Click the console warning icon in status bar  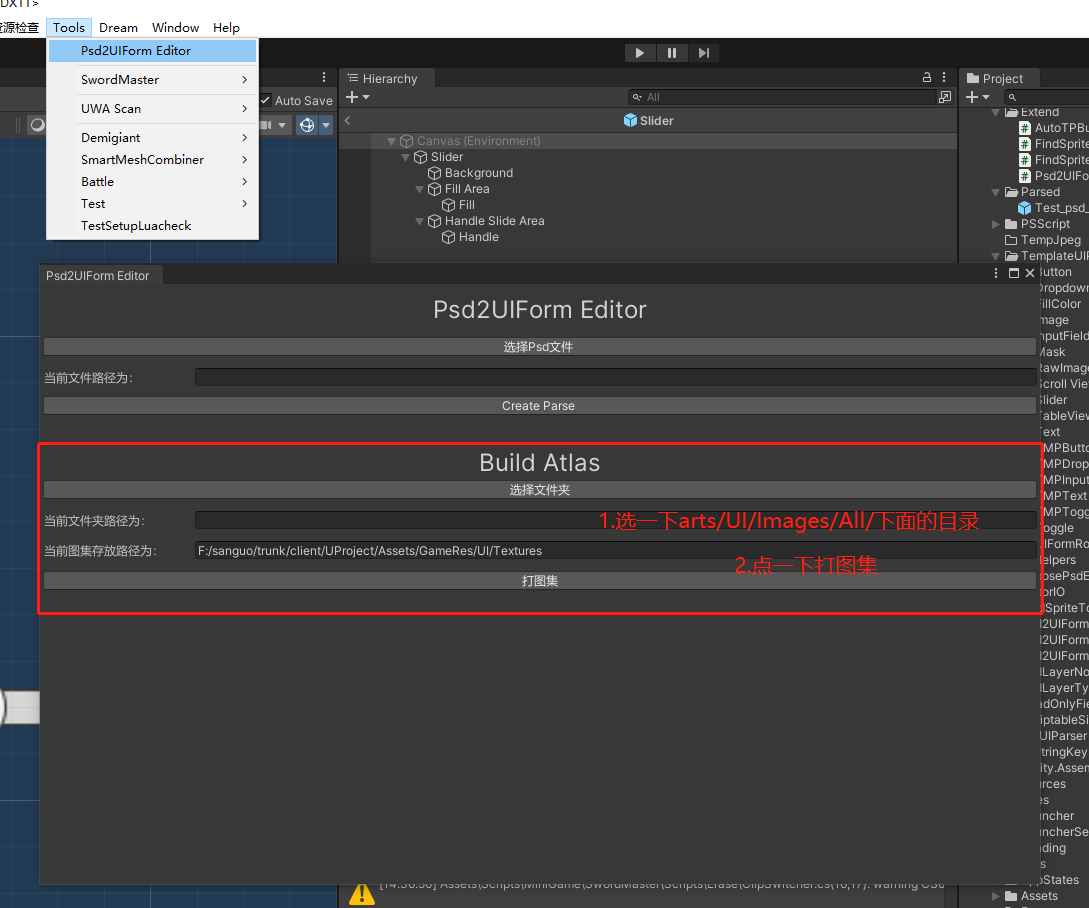tap(362, 894)
